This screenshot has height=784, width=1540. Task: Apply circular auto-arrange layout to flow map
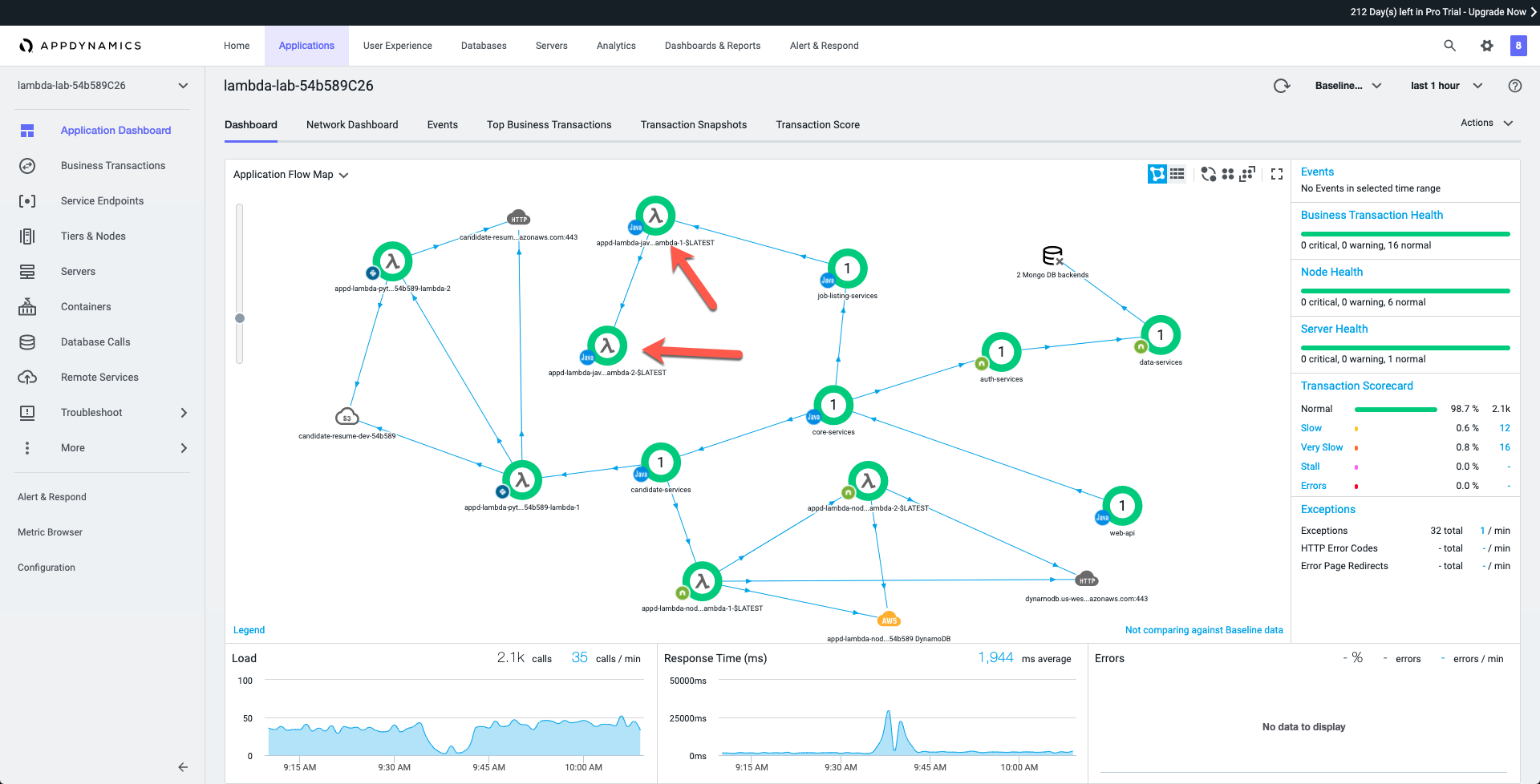(1208, 174)
